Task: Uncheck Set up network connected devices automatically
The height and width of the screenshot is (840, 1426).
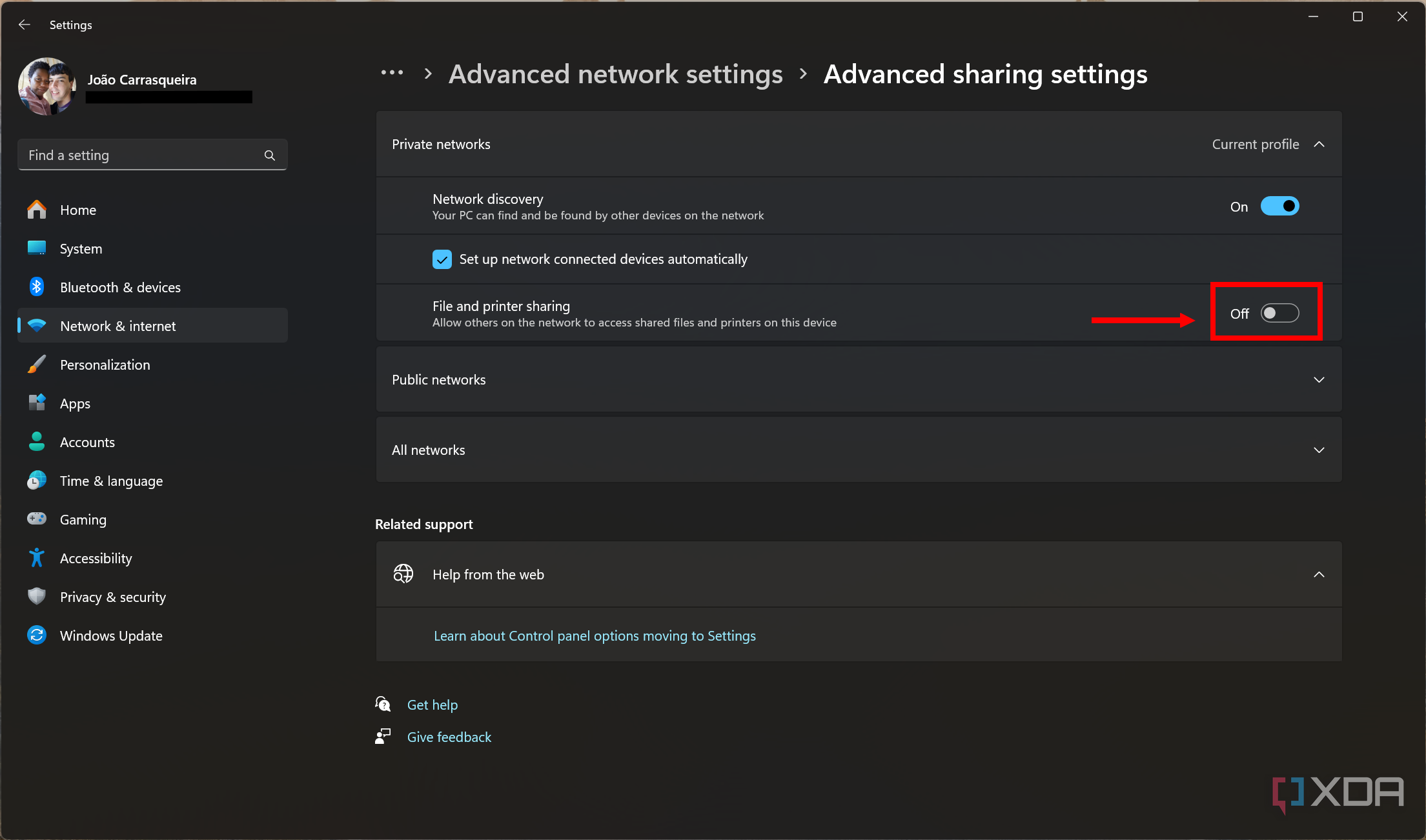Action: click(x=442, y=259)
